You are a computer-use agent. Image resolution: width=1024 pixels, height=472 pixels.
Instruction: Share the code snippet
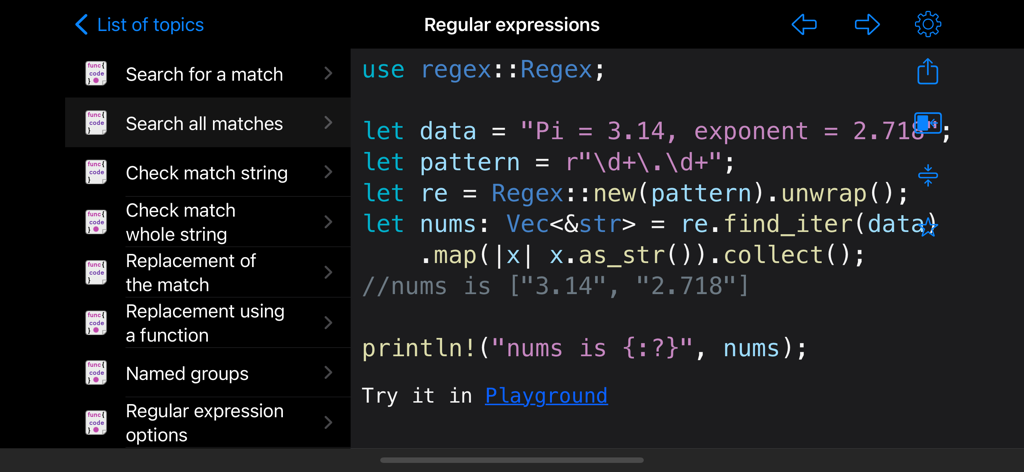coord(927,71)
